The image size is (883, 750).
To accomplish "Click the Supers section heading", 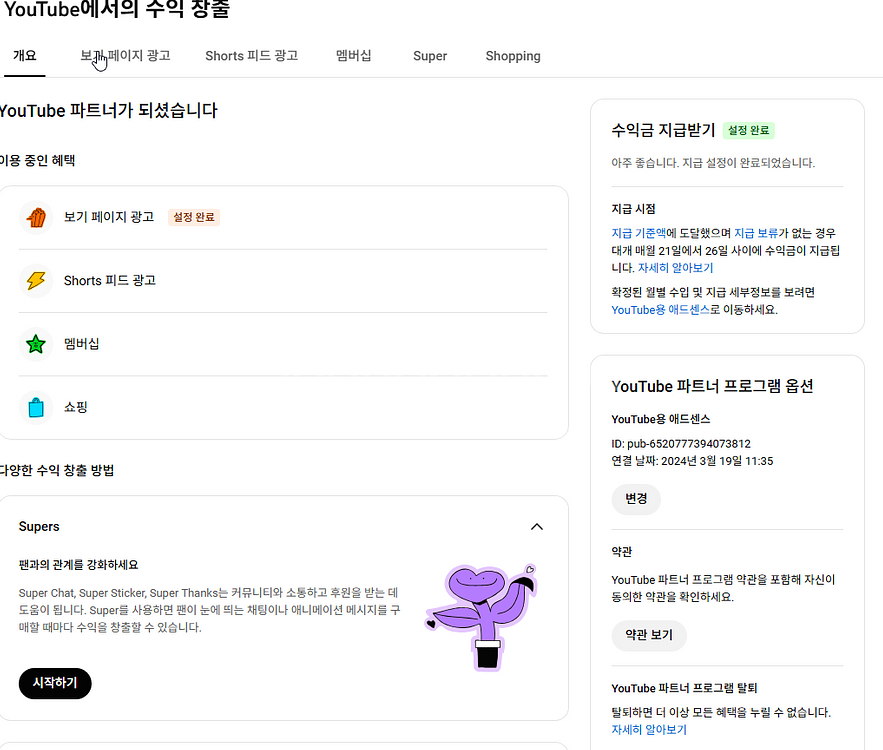I will tap(39, 526).
